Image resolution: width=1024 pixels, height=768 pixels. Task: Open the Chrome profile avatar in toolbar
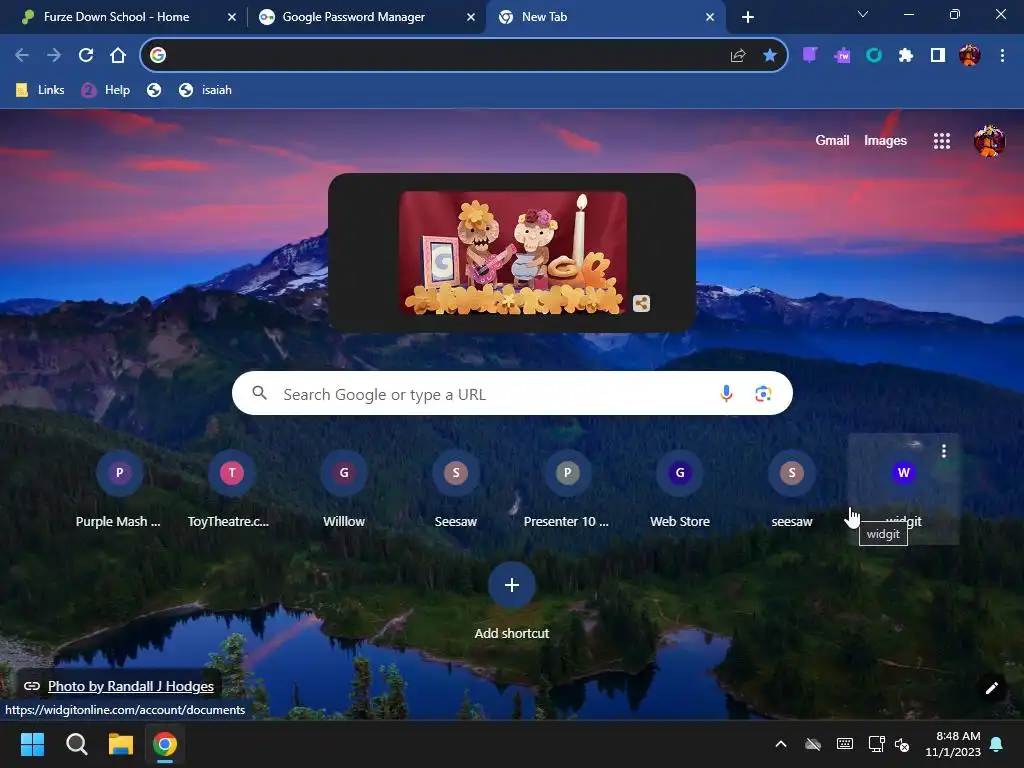click(970, 56)
